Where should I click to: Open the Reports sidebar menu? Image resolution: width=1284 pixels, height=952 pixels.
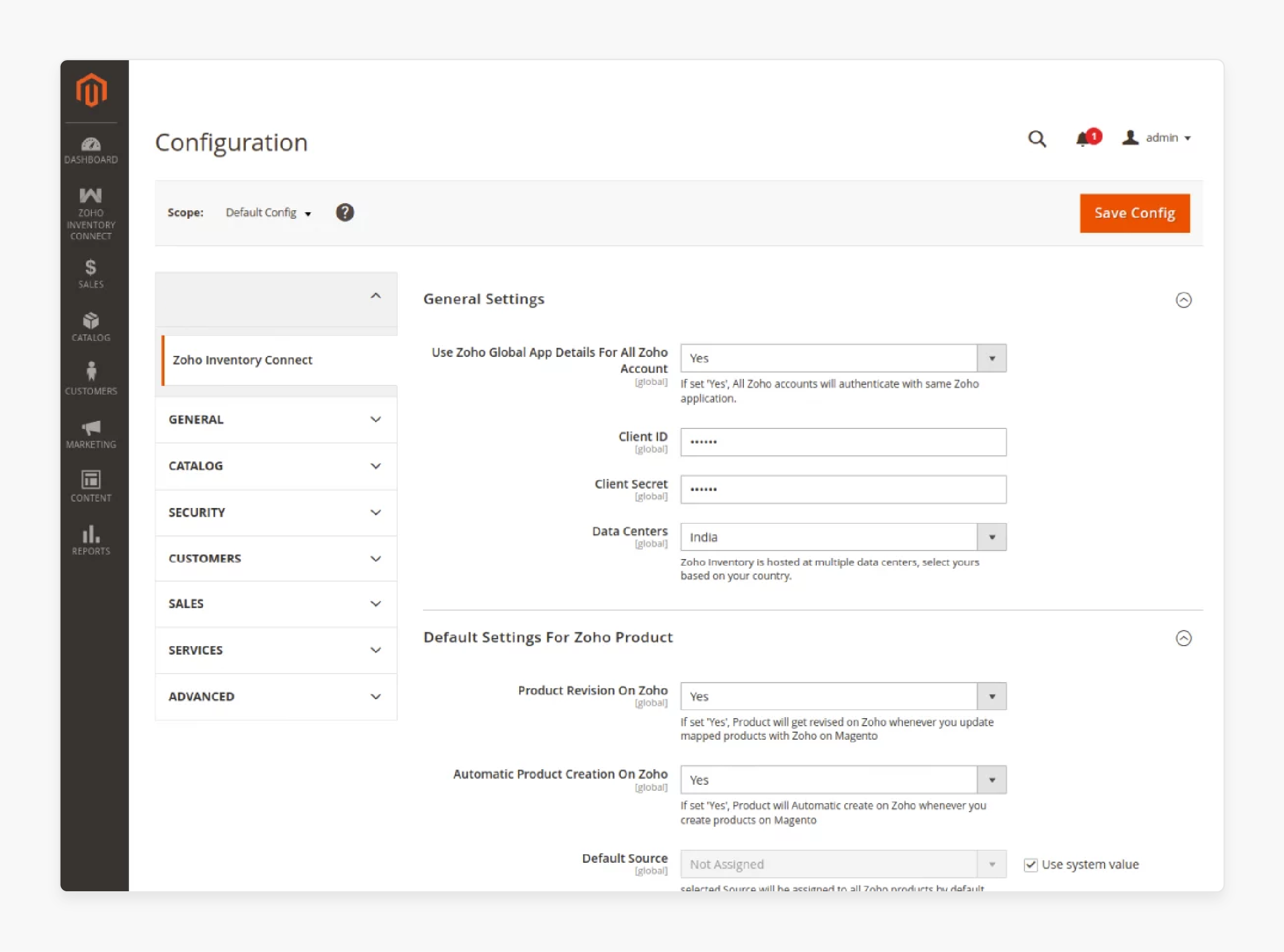tap(91, 540)
